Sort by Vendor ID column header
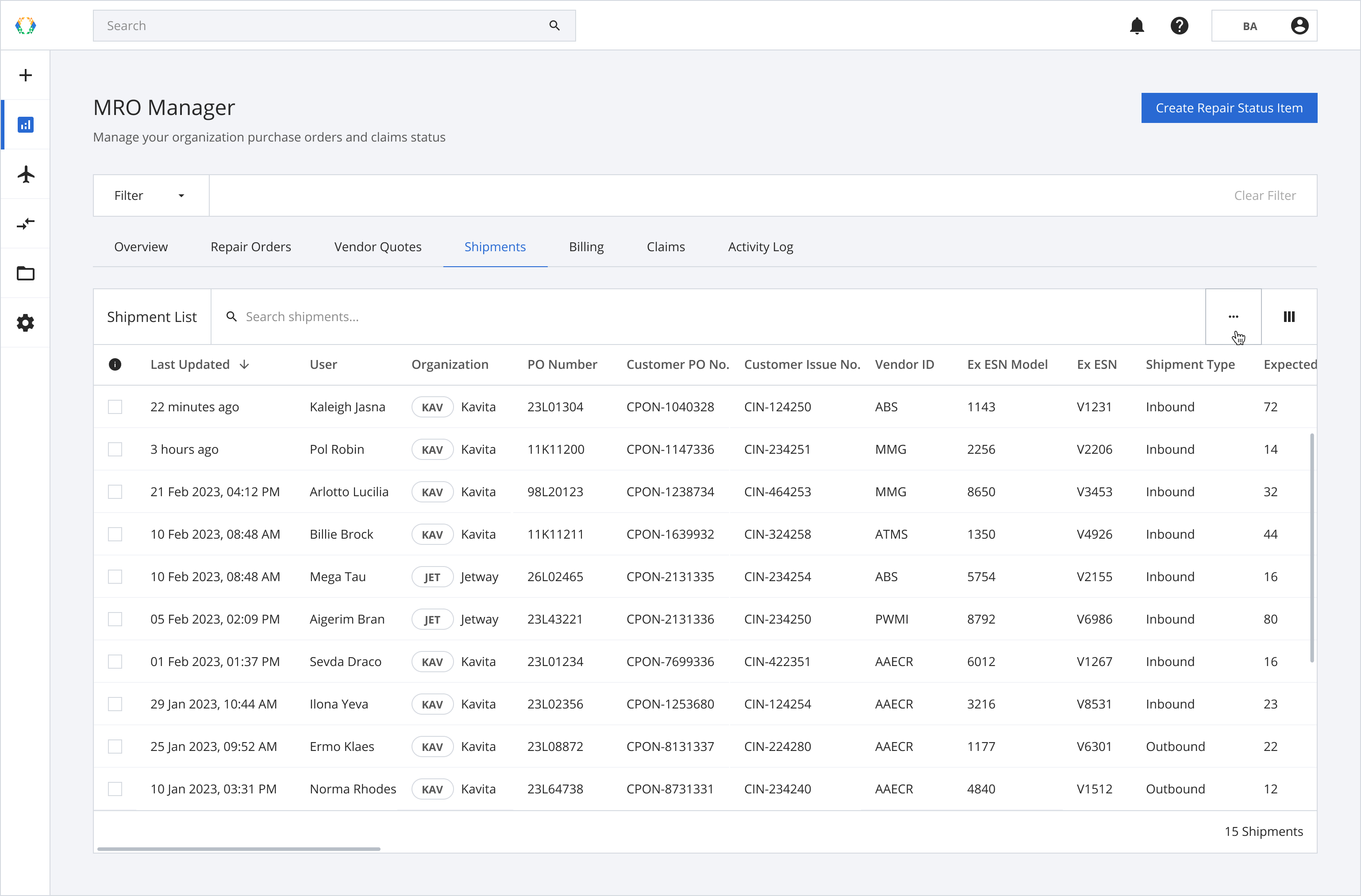1361x896 pixels. [x=904, y=364]
